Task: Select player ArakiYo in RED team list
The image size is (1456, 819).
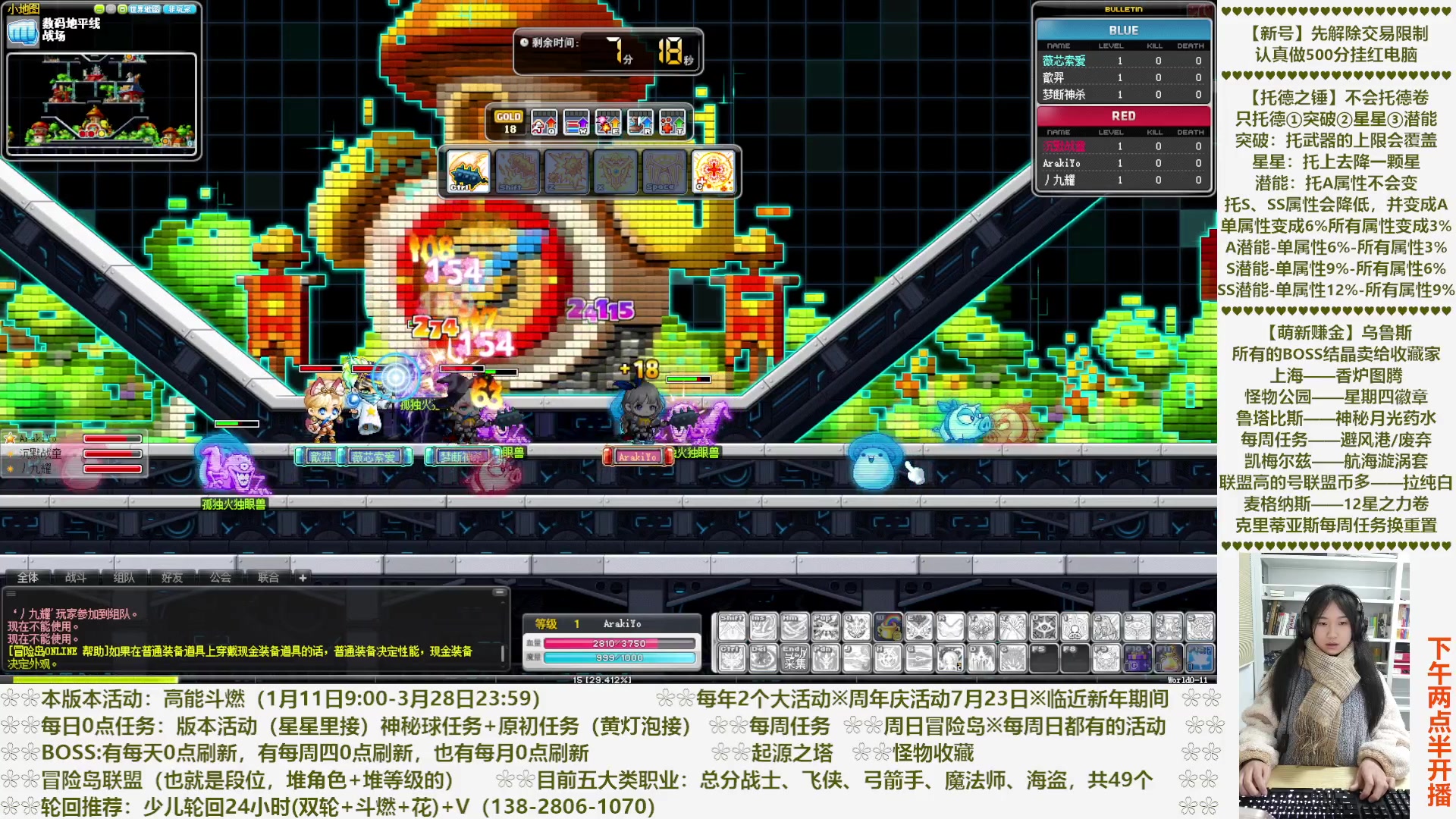Action: pyautogui.click(x=1123, y=163)
